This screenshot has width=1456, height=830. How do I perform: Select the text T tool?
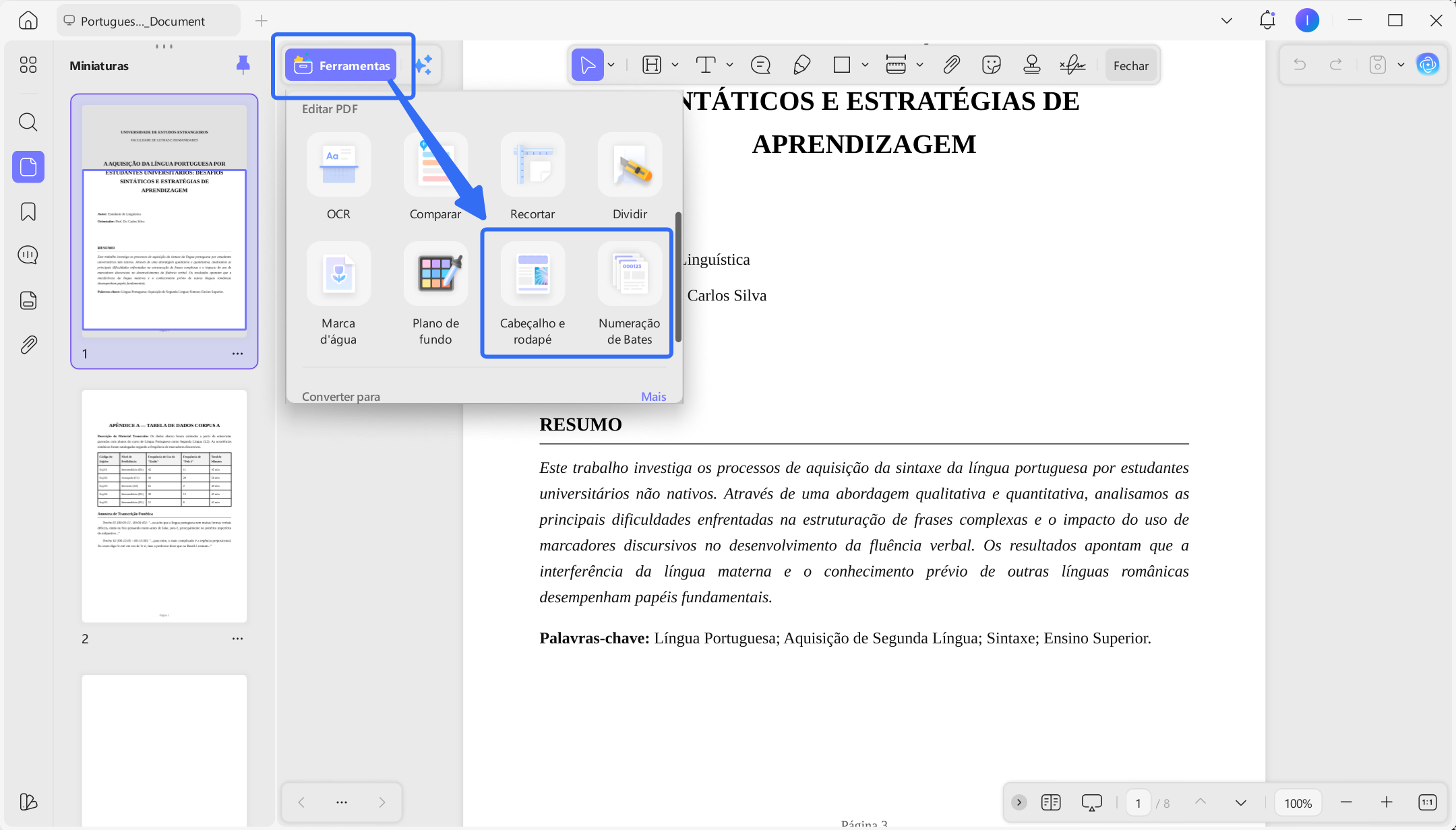706,65
